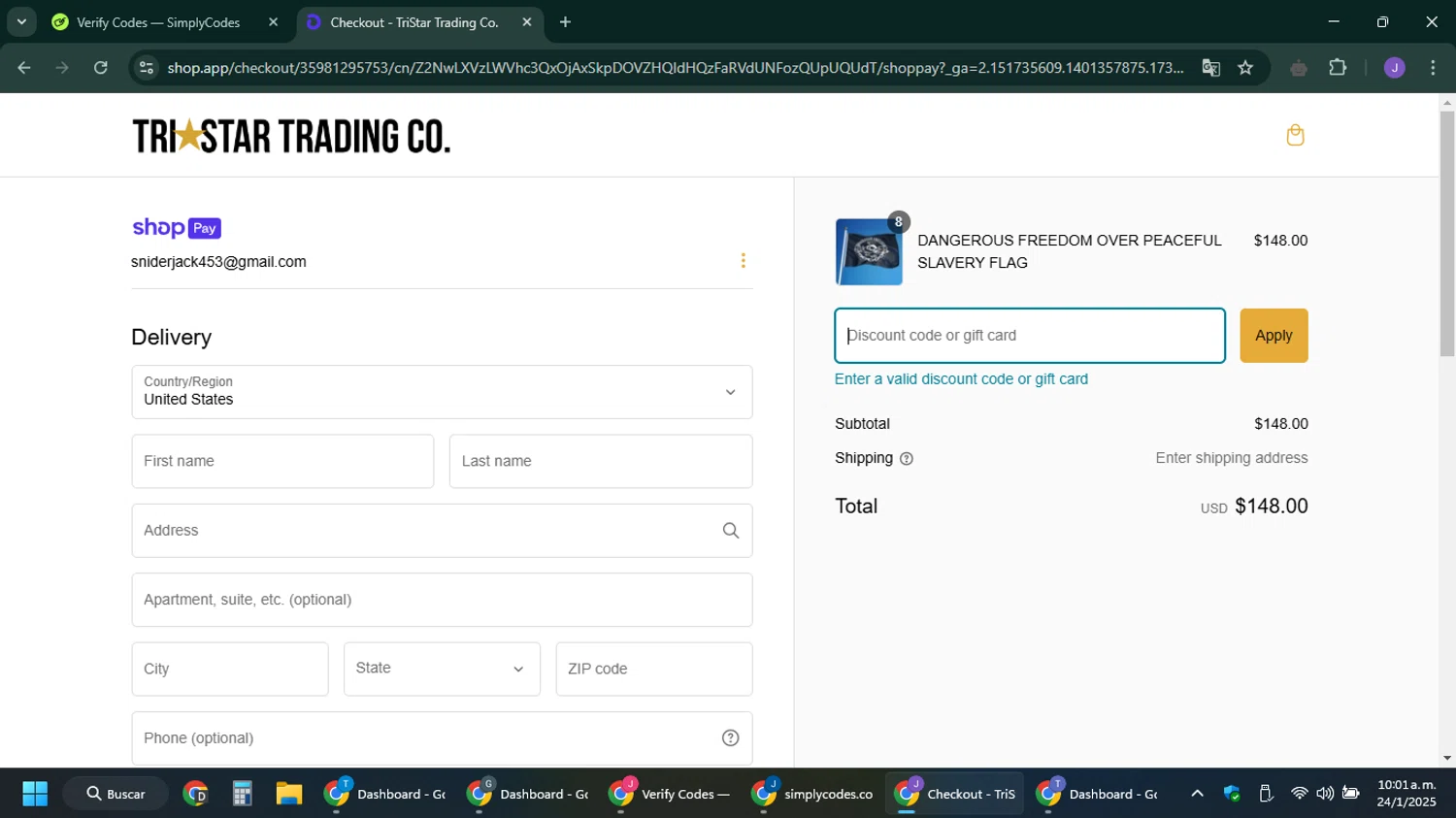
Task: Click the translate page icon
Action: click(x=1211, y=68)
